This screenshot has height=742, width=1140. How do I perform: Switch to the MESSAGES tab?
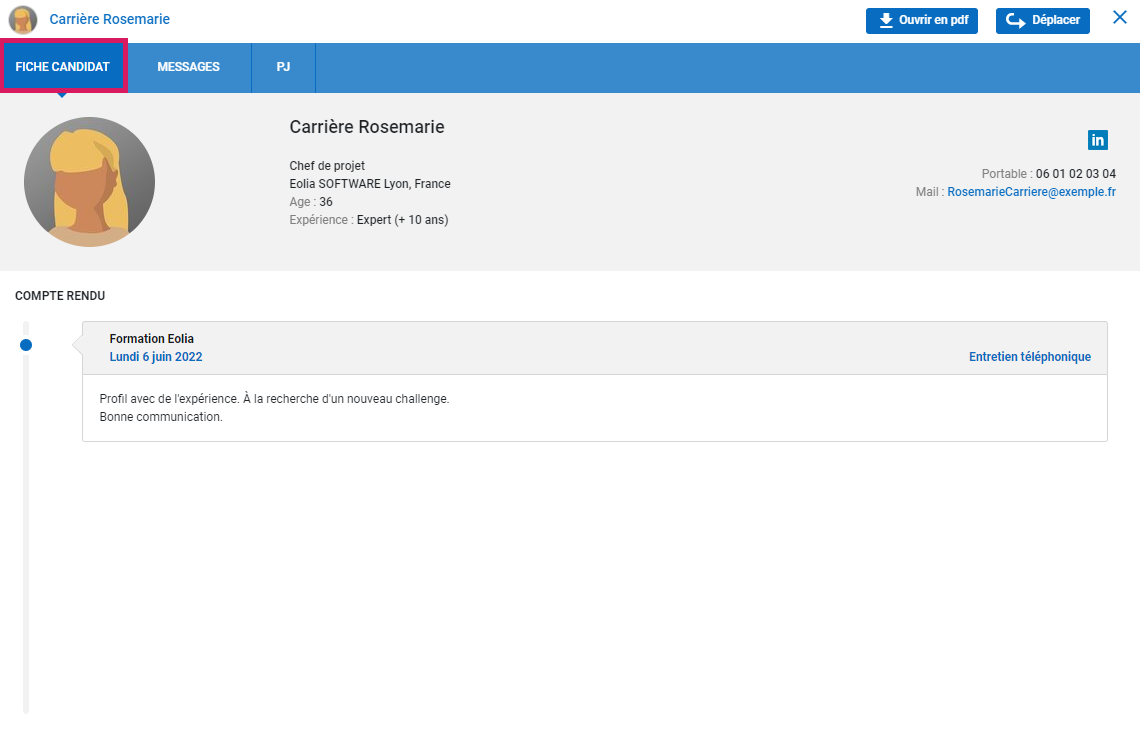click(x=188, y=67)
